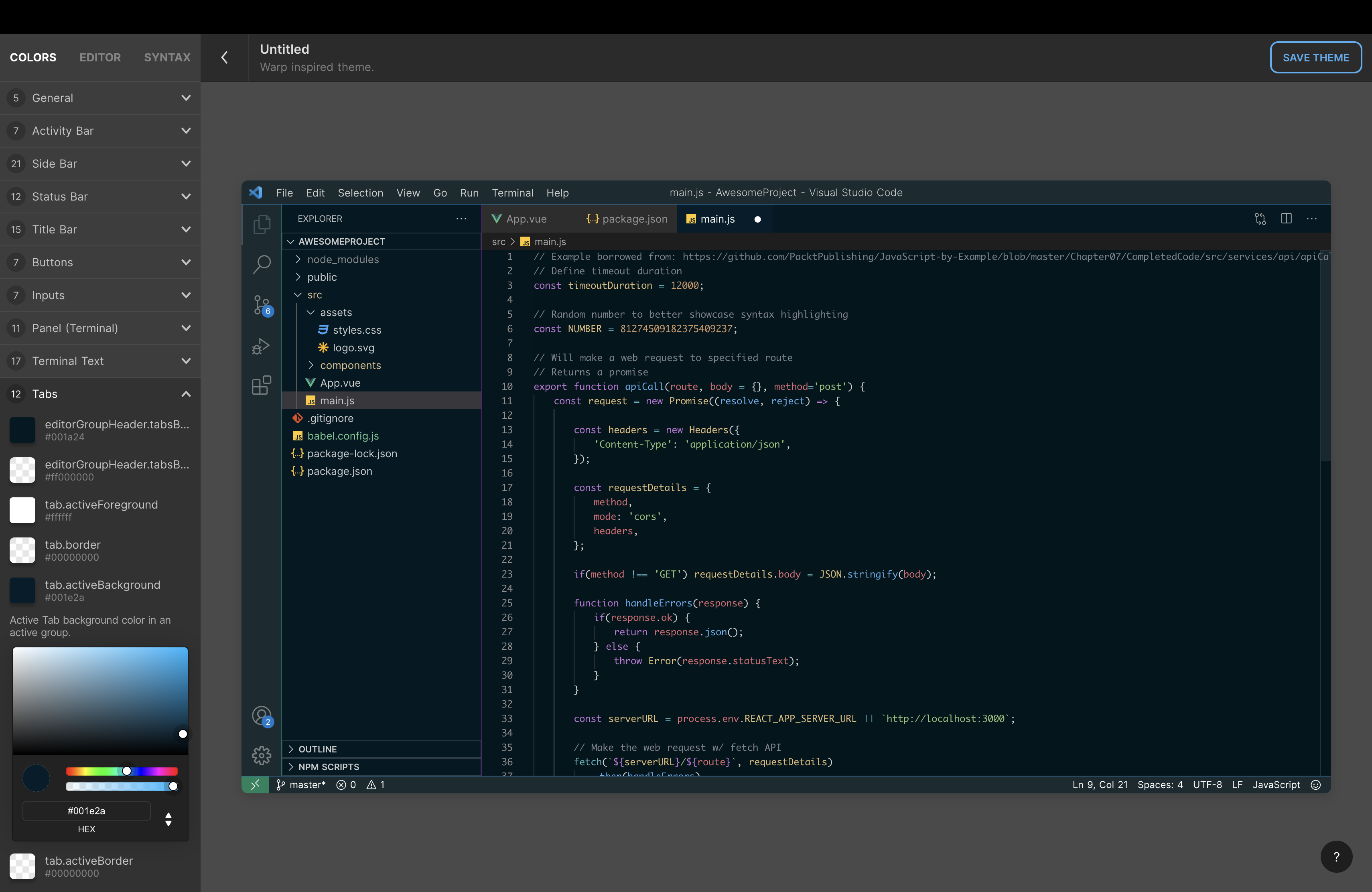Open the Terminal menu
Viewport: 1372px width, 892px height.
coord(512,193)
